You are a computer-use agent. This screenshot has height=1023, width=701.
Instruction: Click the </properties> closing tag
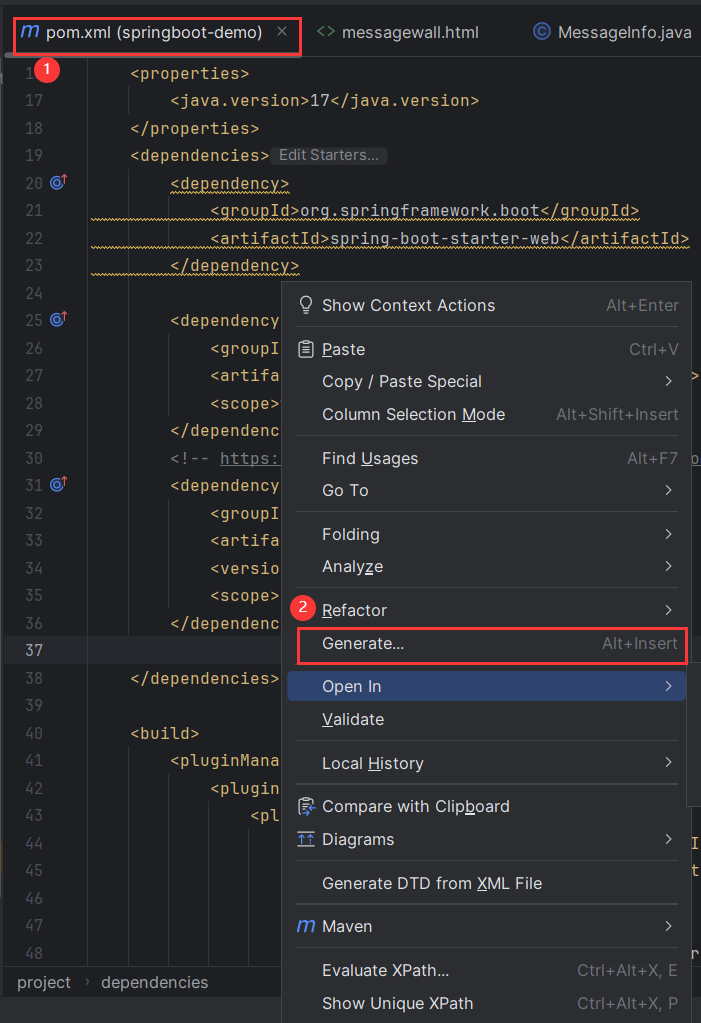click(195, 128)
